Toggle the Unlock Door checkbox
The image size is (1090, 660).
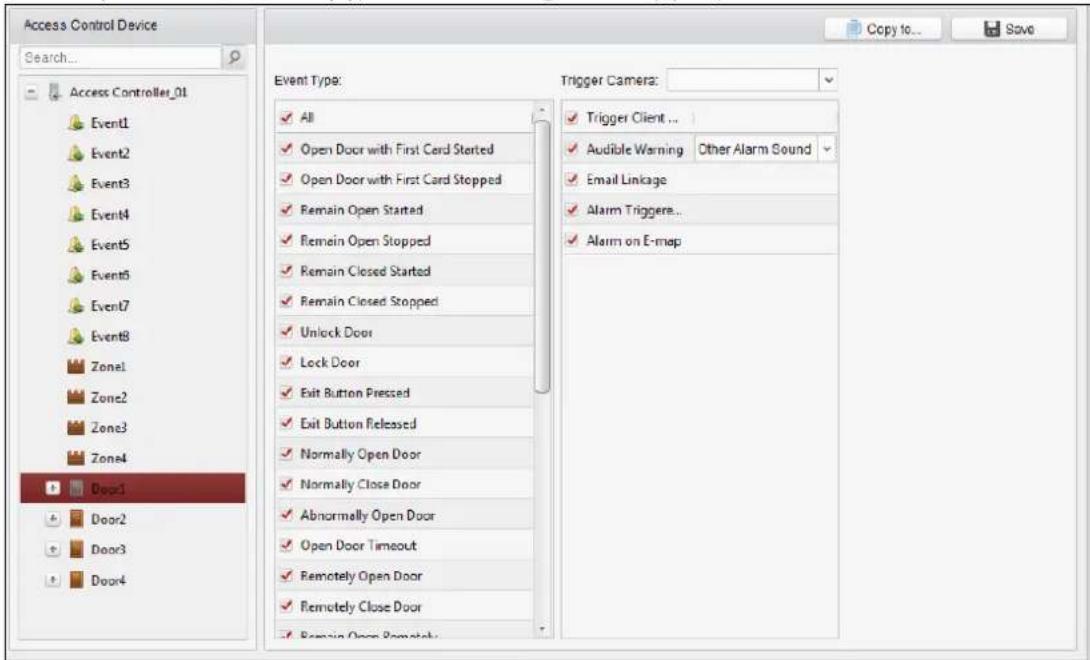(286, 332)
